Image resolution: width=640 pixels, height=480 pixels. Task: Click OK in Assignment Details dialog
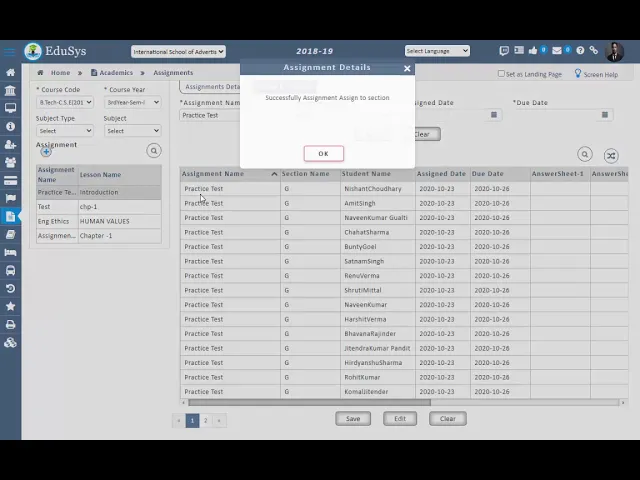pyautogui.click(x=324, y=153)
